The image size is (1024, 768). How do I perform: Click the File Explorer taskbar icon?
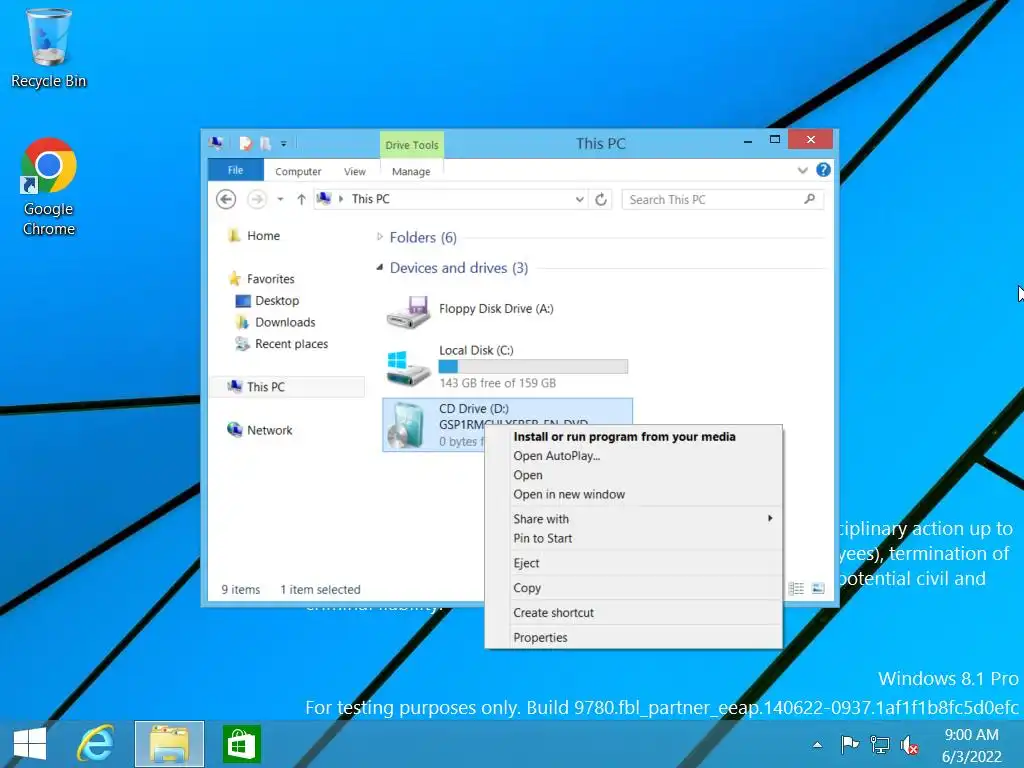point(169,744)
